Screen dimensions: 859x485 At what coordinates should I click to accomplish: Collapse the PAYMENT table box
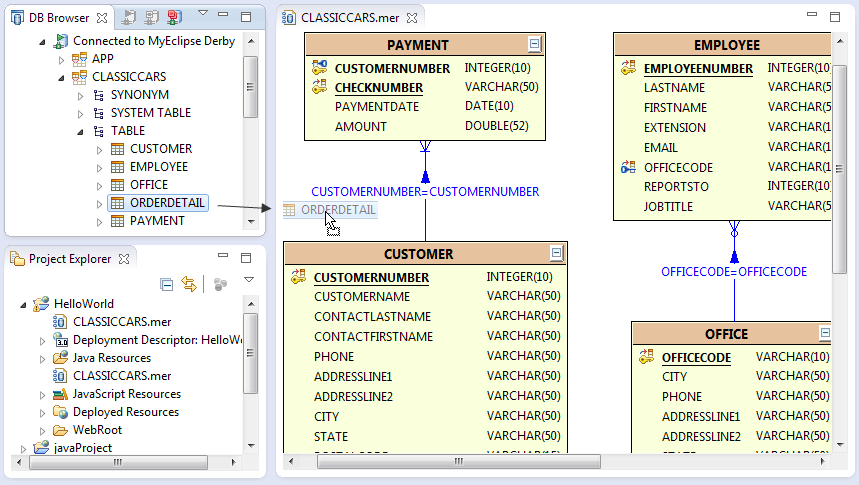coord(535,44)
